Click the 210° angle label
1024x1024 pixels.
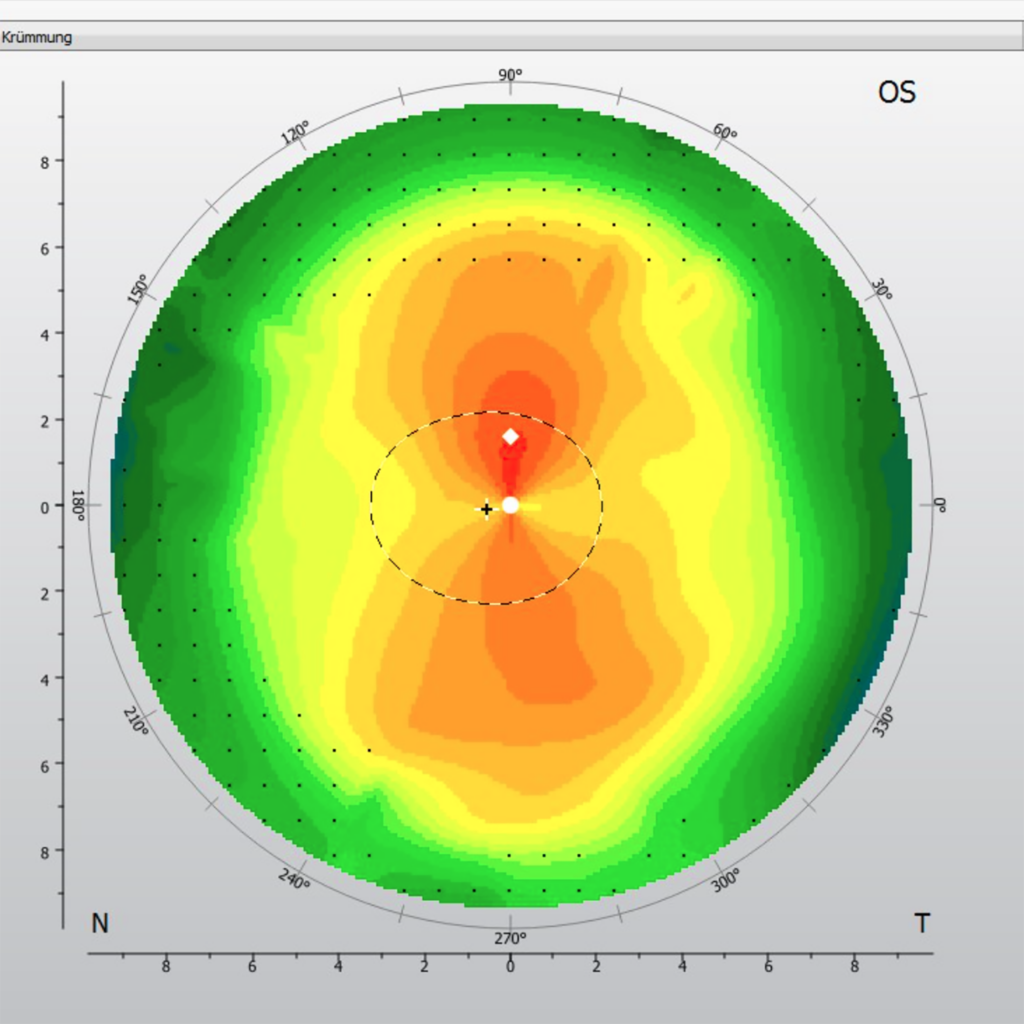point(137,722)
